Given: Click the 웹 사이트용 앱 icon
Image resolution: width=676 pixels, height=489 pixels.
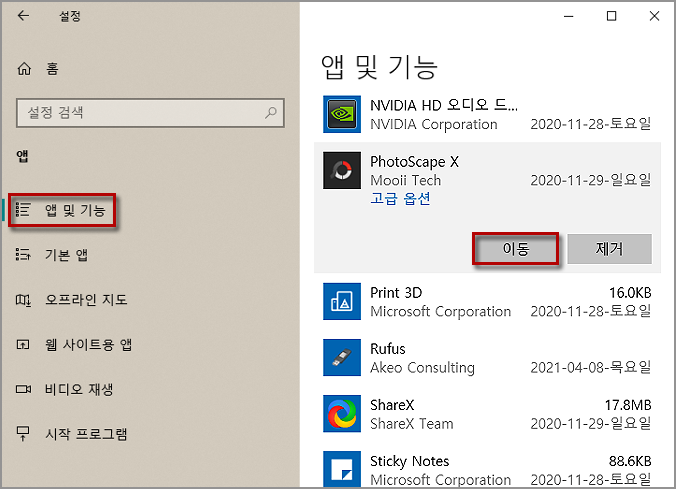Looking at the screenshot, I should coord(23,344).
